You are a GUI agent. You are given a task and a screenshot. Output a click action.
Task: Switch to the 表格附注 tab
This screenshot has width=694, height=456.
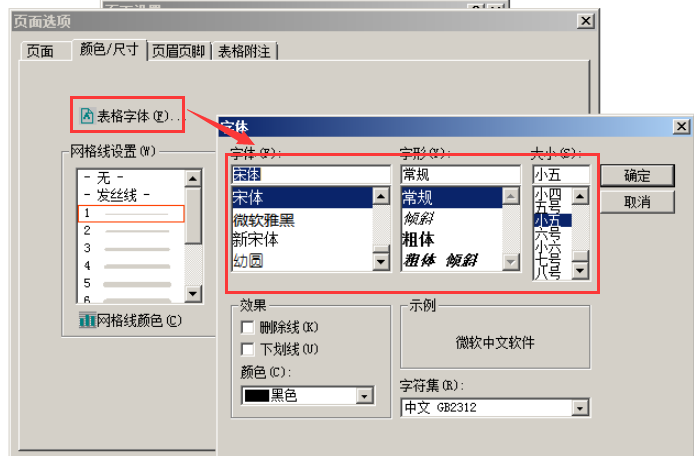click(x=245, y=51)
